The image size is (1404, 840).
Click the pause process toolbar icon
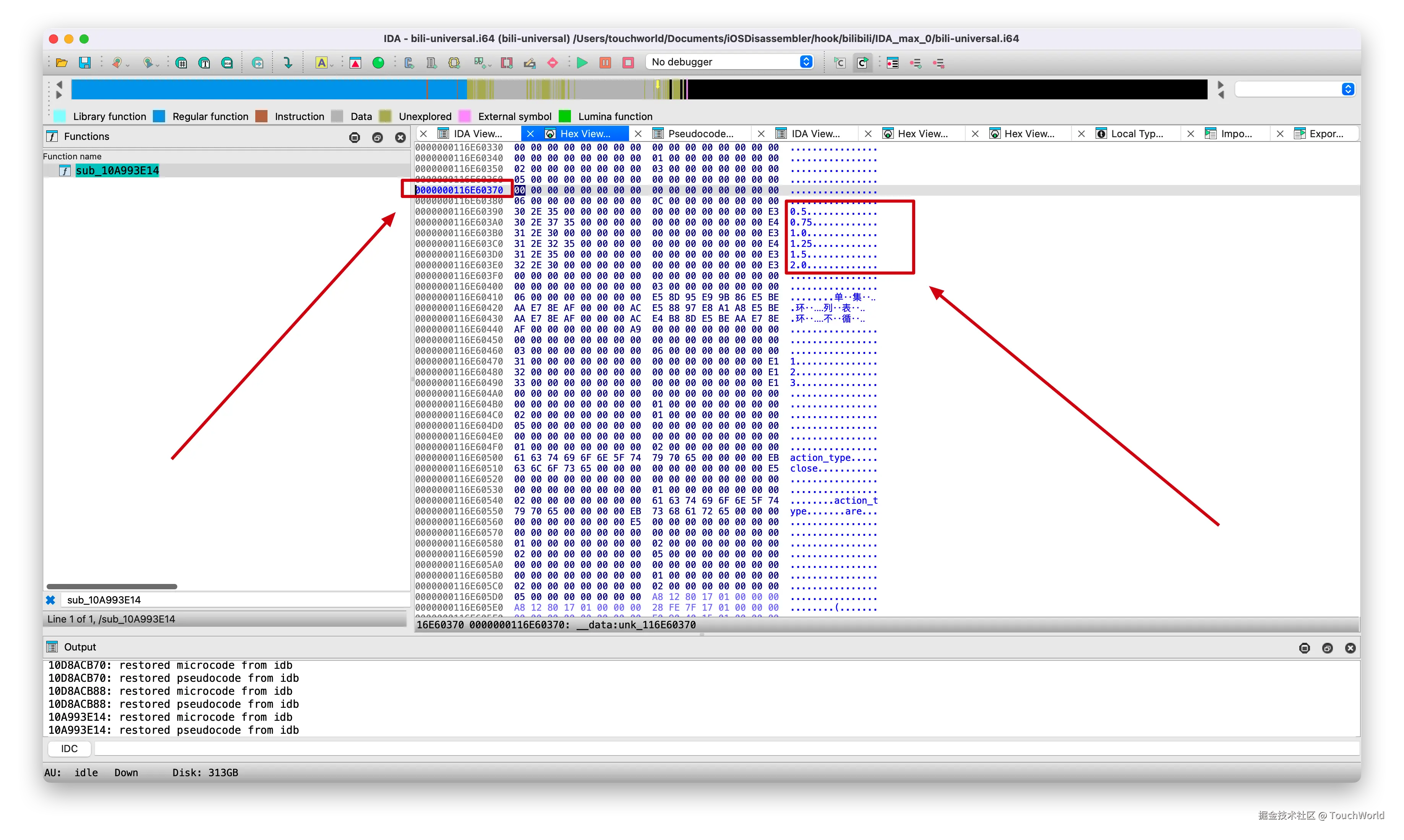tap(605, 63)
